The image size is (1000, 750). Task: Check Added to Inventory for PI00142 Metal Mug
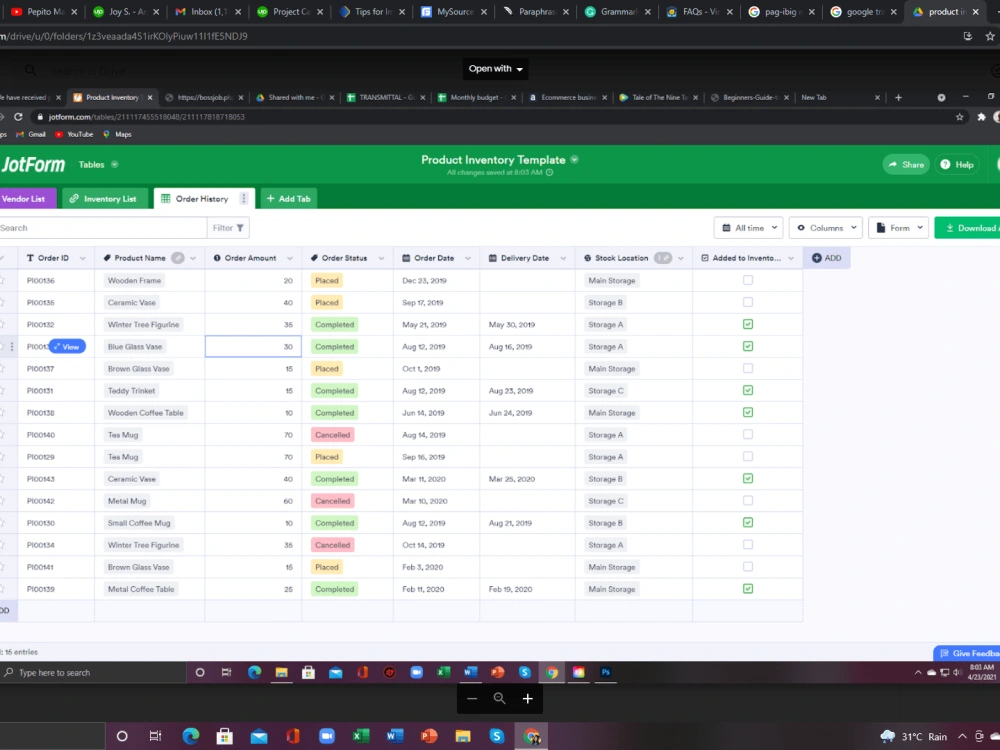(747, 501)
